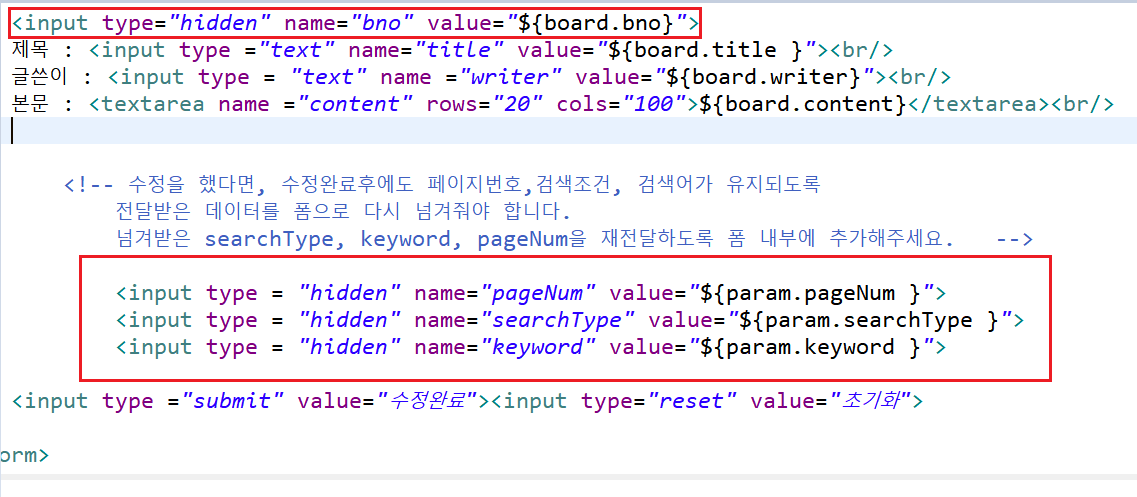Click comment line starting with 수정을 했다면
Screen dimensions: 1137x497
[x=442, y=186]
